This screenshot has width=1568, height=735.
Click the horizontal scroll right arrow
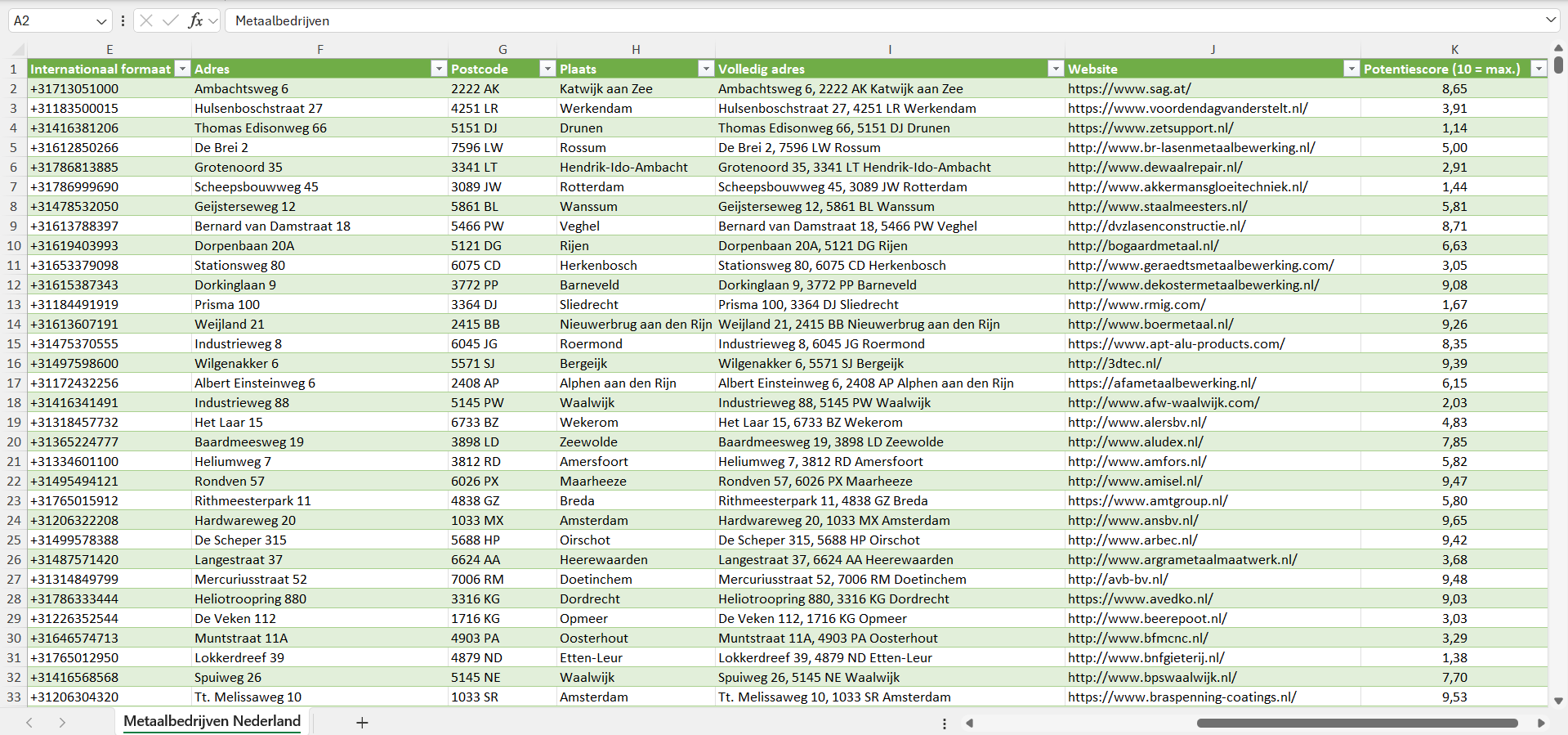click(x=1541, y=723)
